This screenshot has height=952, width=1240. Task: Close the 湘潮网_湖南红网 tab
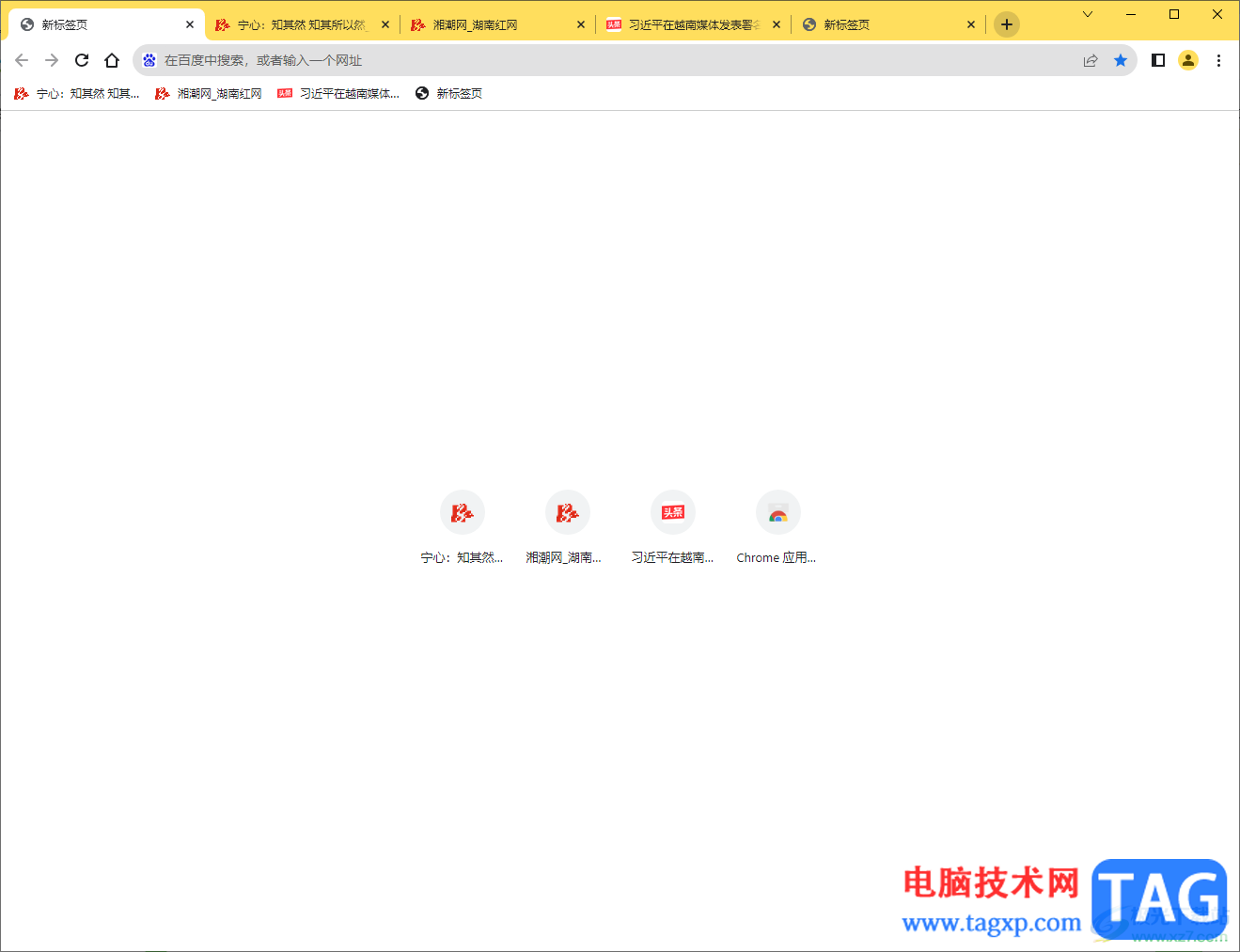(x=581, y=24)
